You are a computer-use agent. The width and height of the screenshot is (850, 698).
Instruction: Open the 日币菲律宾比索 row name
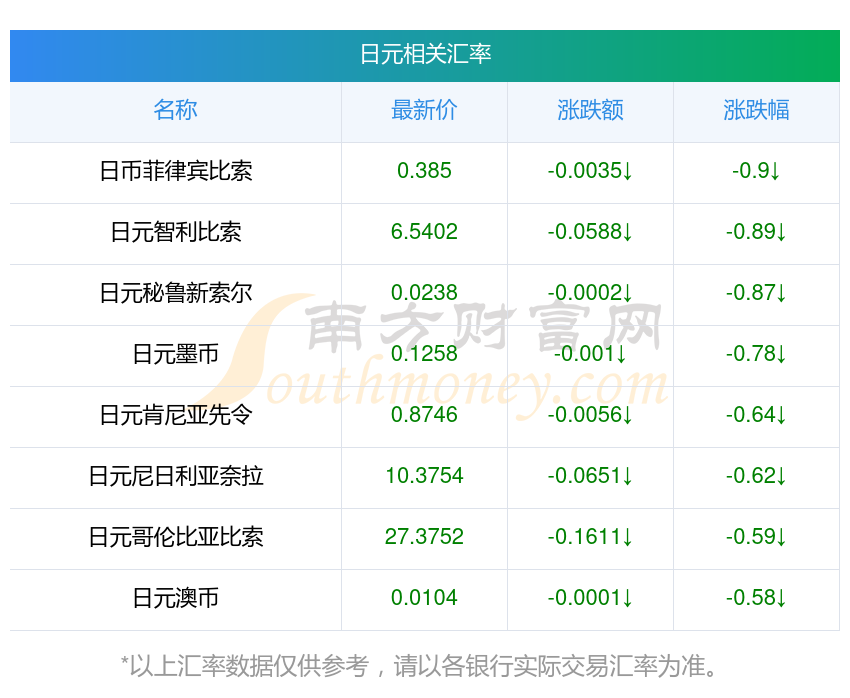(176, 171)
